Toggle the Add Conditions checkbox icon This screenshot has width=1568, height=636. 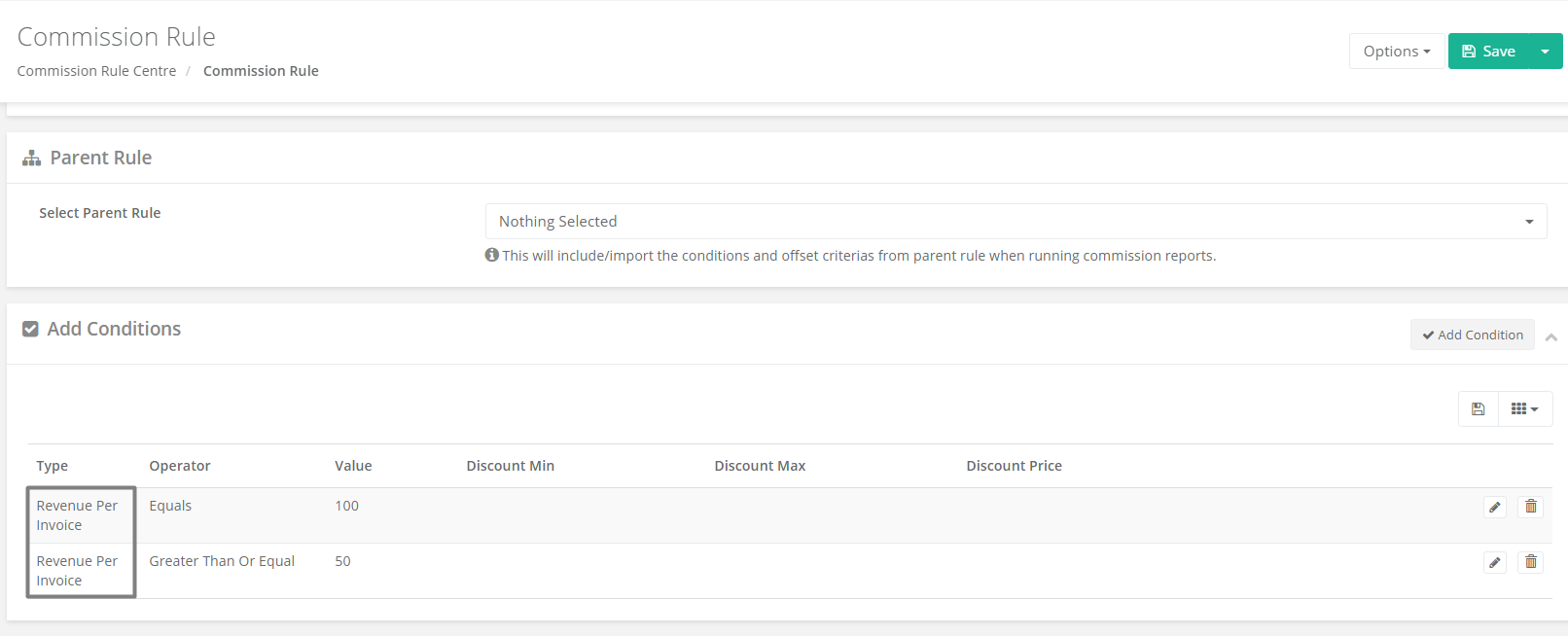(x=30, y=329)
